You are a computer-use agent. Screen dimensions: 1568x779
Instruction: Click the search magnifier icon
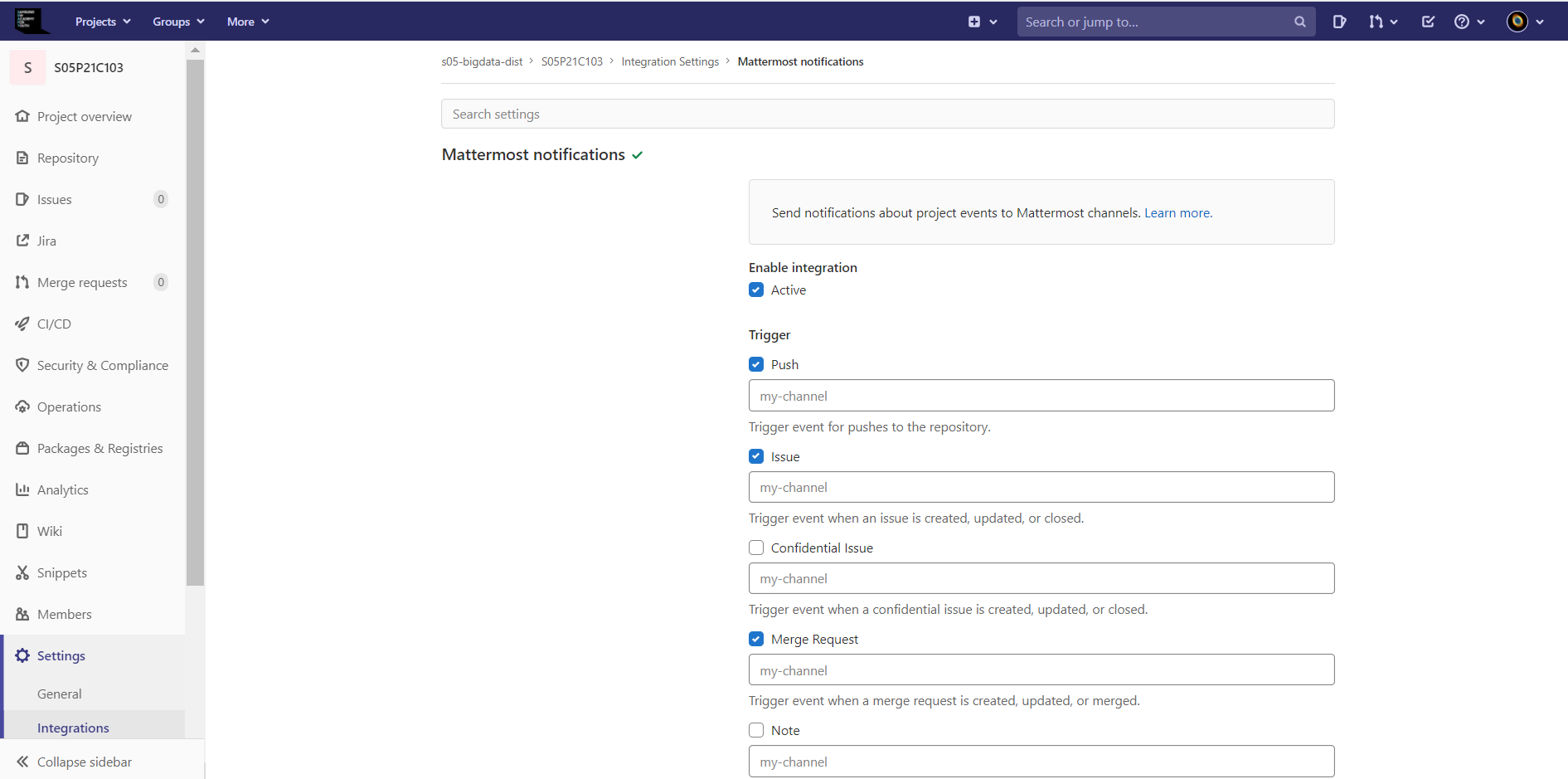point(1300,22)
